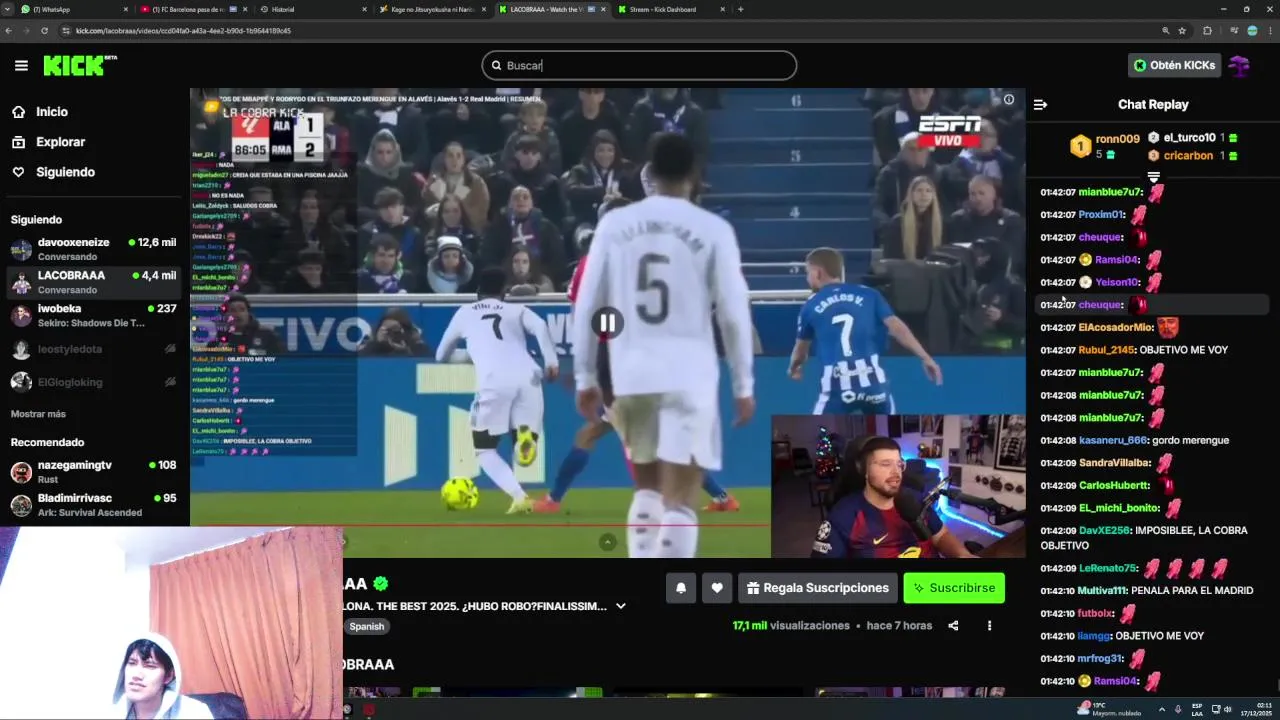Screen dimensions: 1280x720
Task: Bookmark this page with star icon
Action: (1182, 31)
